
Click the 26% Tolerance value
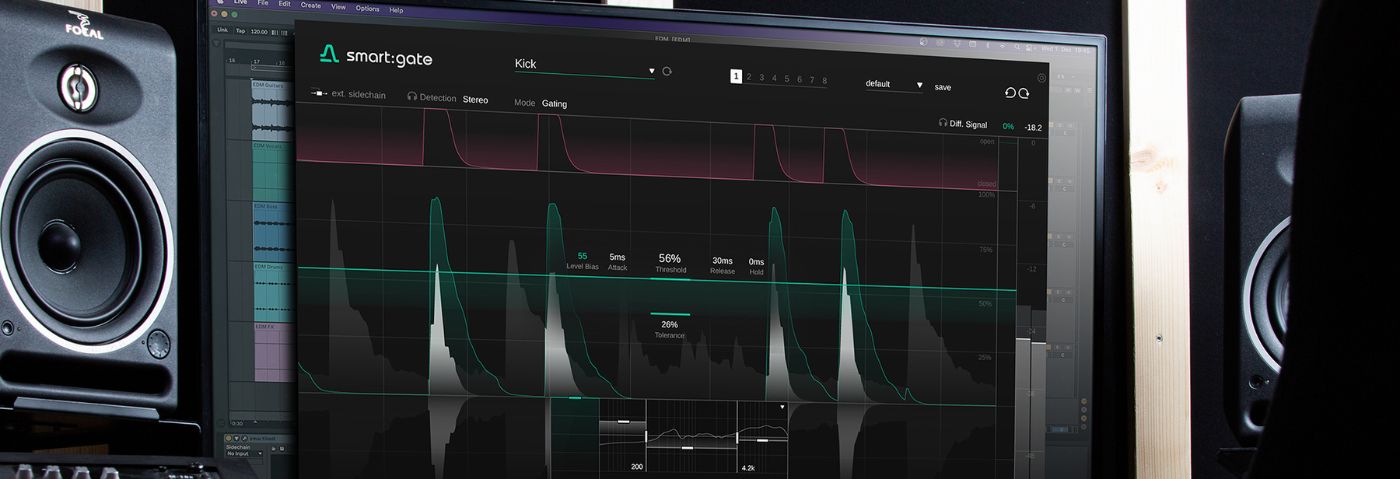tap(670, 325)
